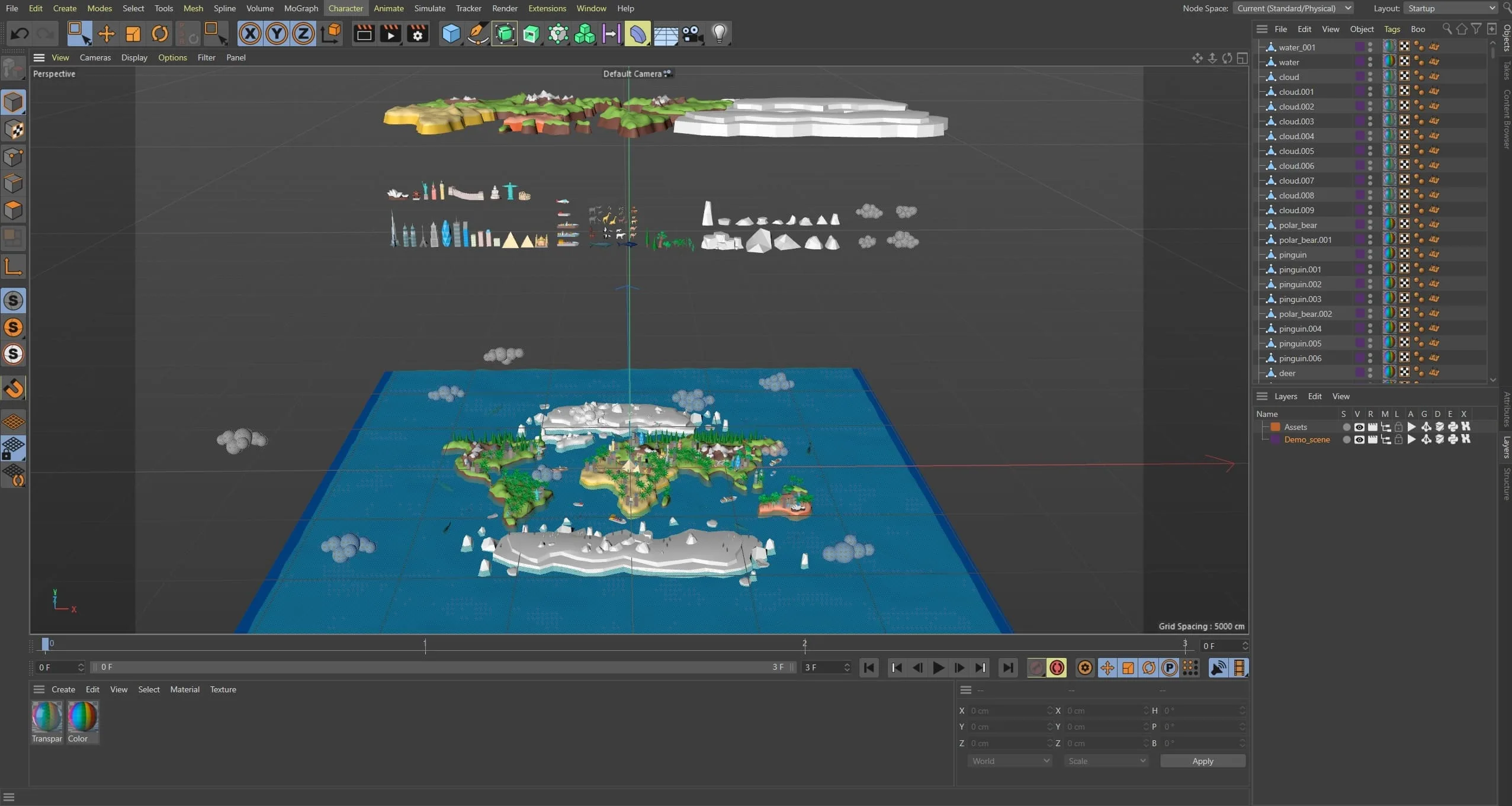Select the Color material swatch
This screenshot has width=1512, height=806.
[x=82, y=717]
